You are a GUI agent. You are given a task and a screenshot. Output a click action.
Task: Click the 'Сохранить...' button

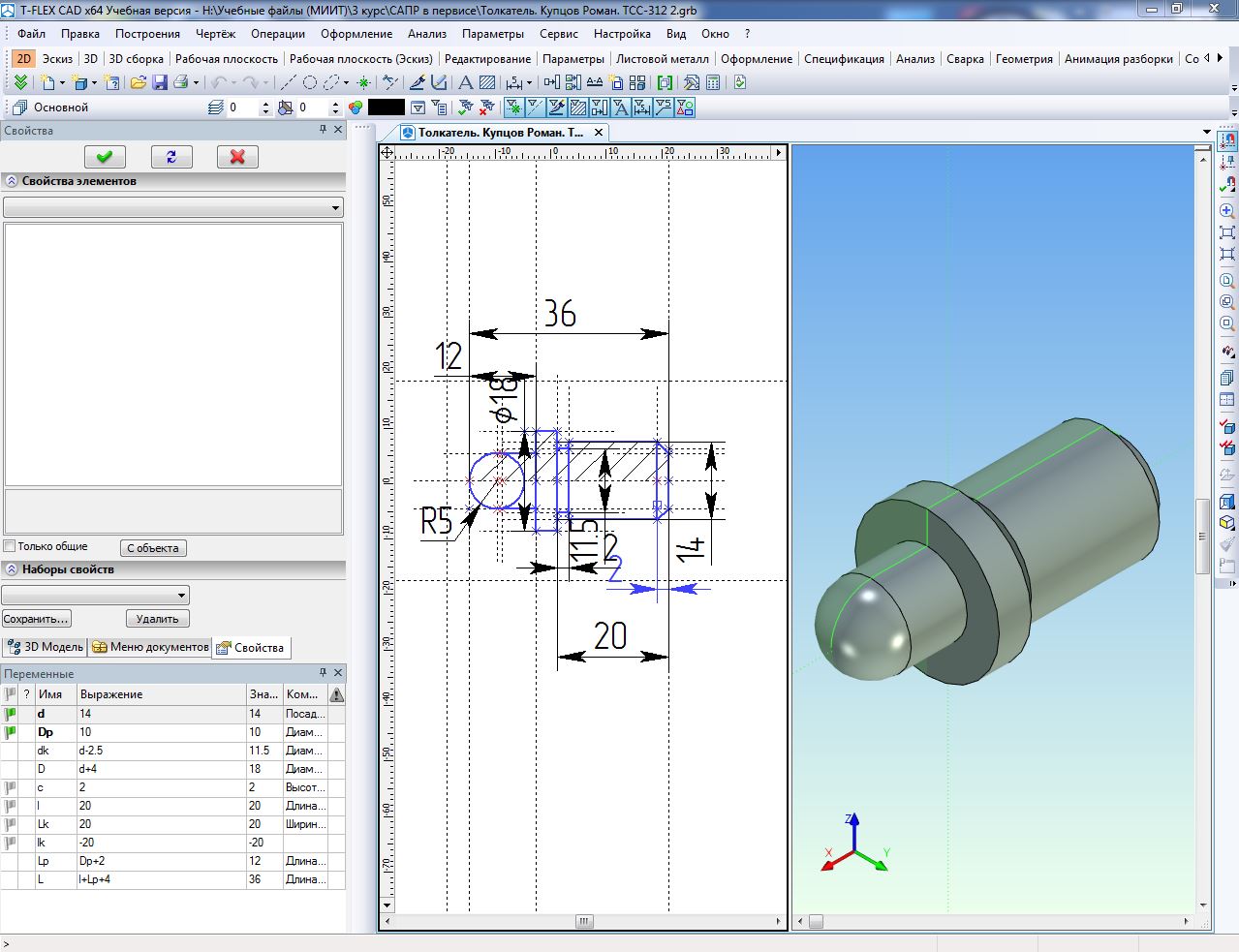(x=36, y=619)
